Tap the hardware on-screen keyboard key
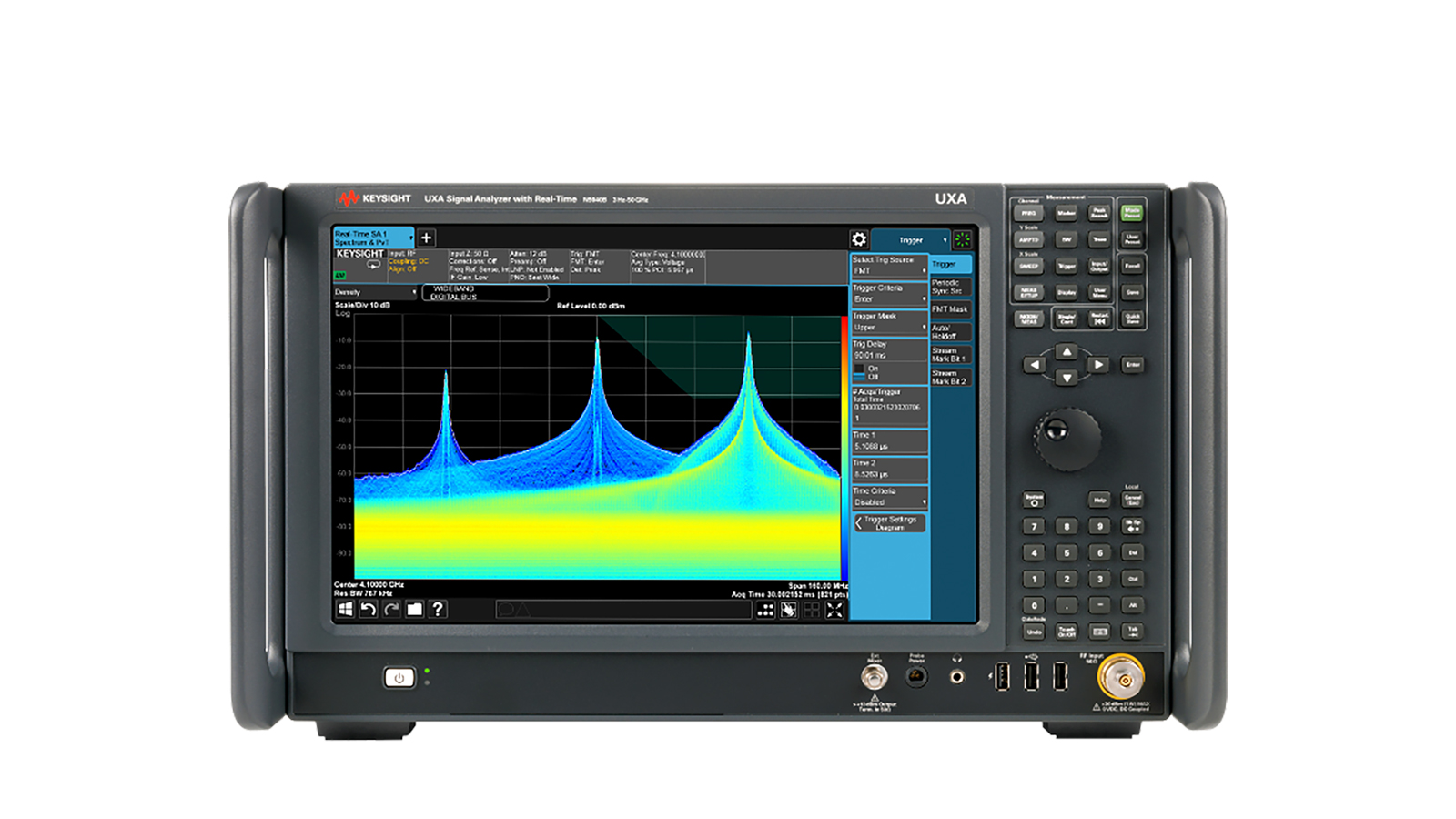Viewport: 1456px width, 819px height. point(1099,632)
